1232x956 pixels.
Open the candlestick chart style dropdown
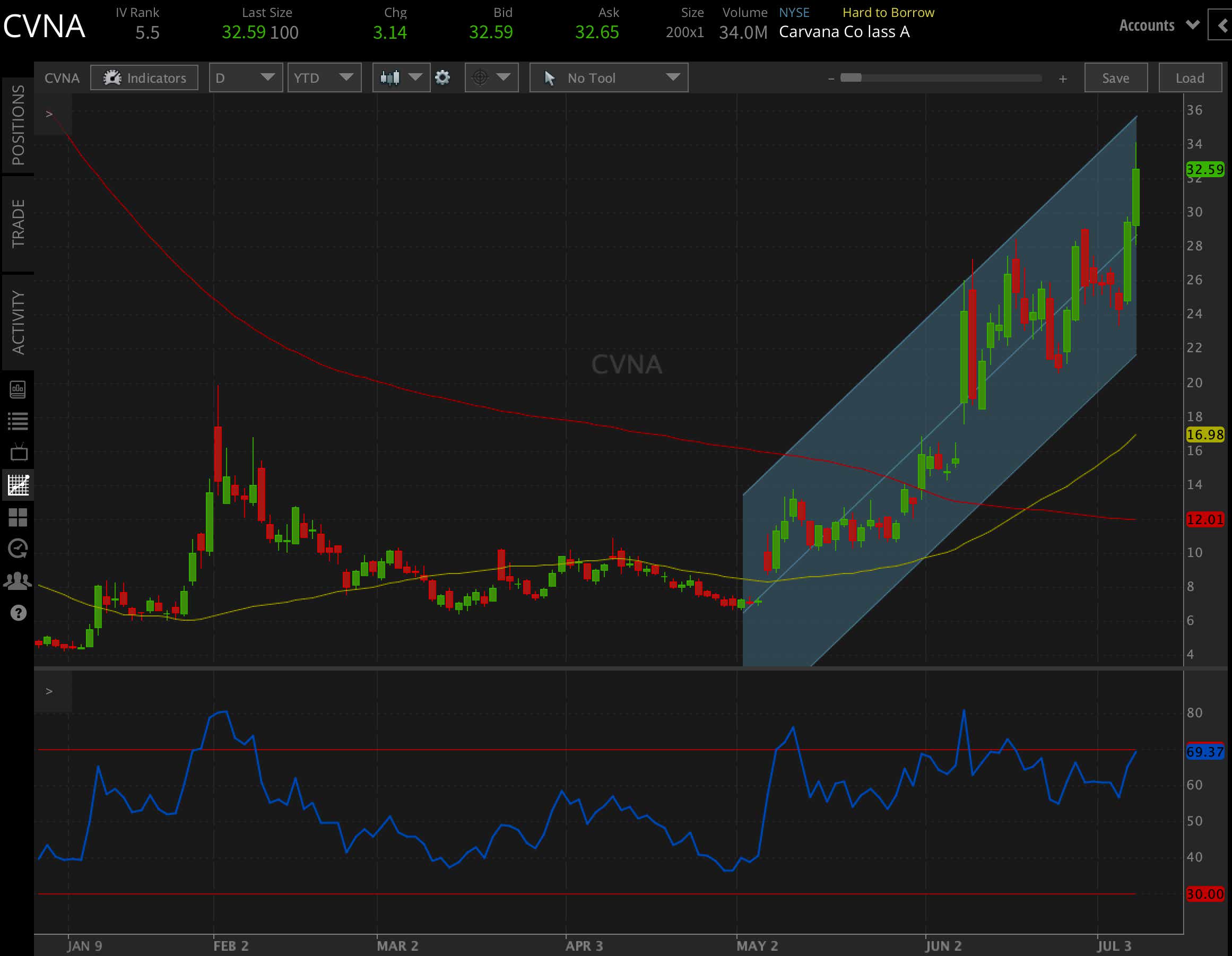pyautogui.click(x=401, y=78)
